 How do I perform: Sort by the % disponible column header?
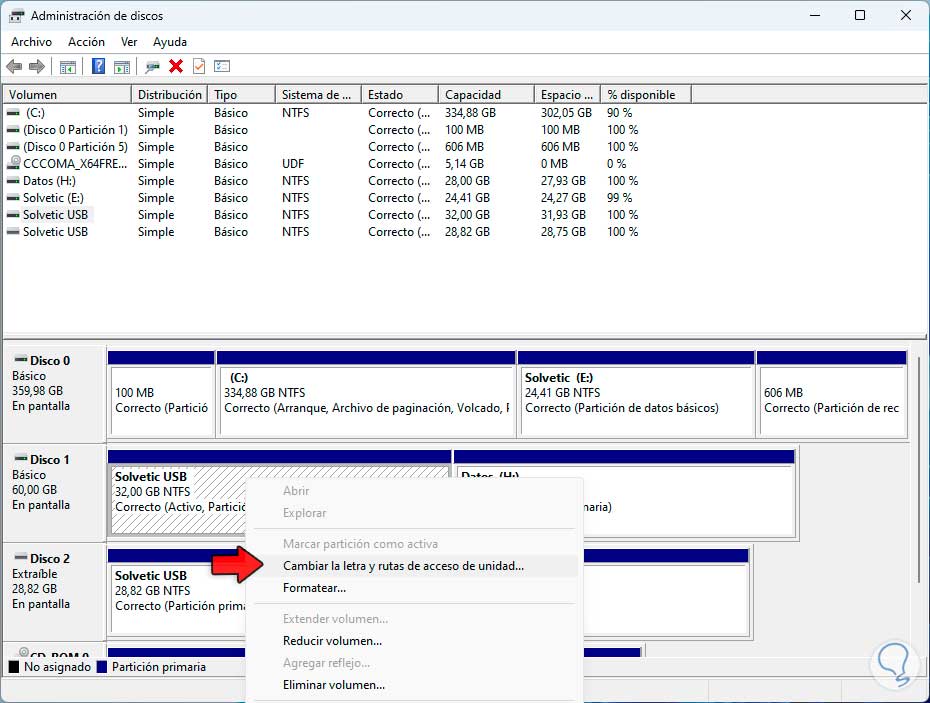point(646,94)
